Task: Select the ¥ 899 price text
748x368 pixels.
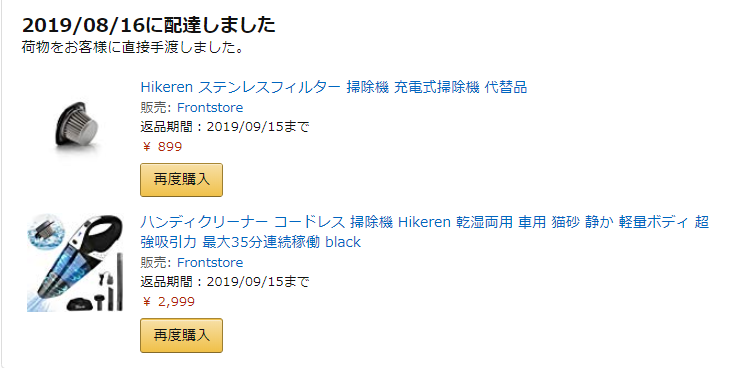Action: tap(162, 147)
